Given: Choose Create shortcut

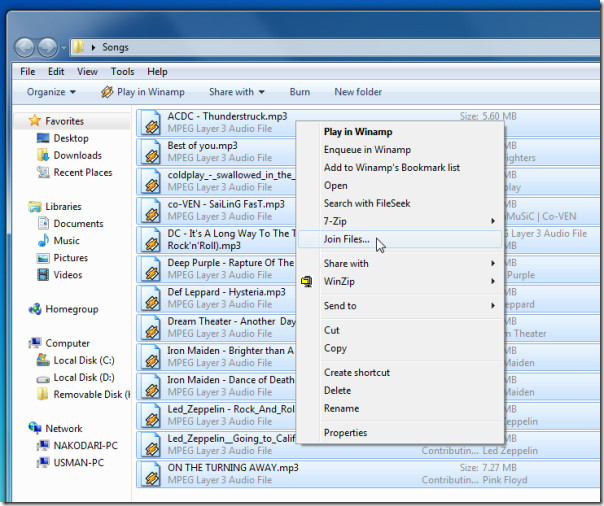Looking at the screenshot, I should click(x=399, y=372).
